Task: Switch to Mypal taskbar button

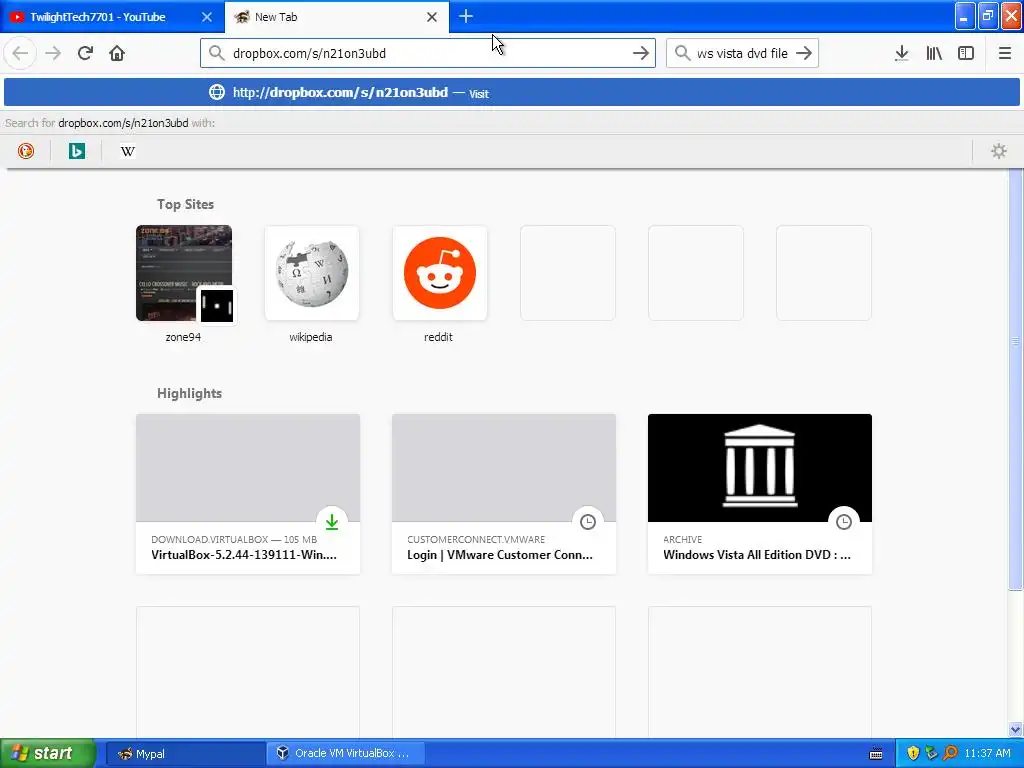Action: [x=184, y=754]
